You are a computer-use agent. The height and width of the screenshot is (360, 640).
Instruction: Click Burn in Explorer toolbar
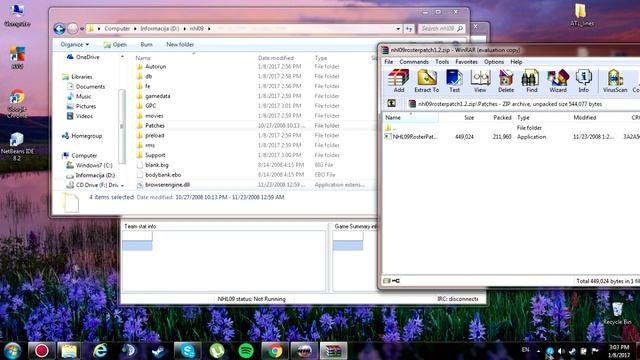pyautogui.click(x=146, y=44)
